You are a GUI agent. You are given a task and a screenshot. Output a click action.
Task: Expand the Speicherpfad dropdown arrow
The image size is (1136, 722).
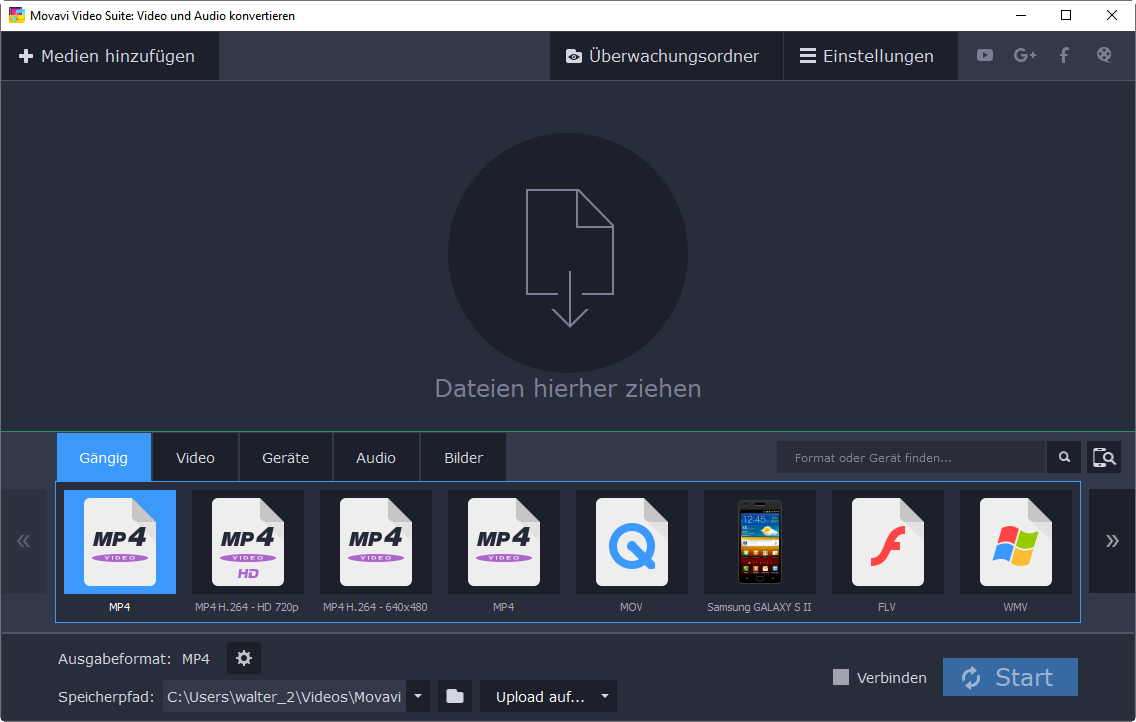418,697
